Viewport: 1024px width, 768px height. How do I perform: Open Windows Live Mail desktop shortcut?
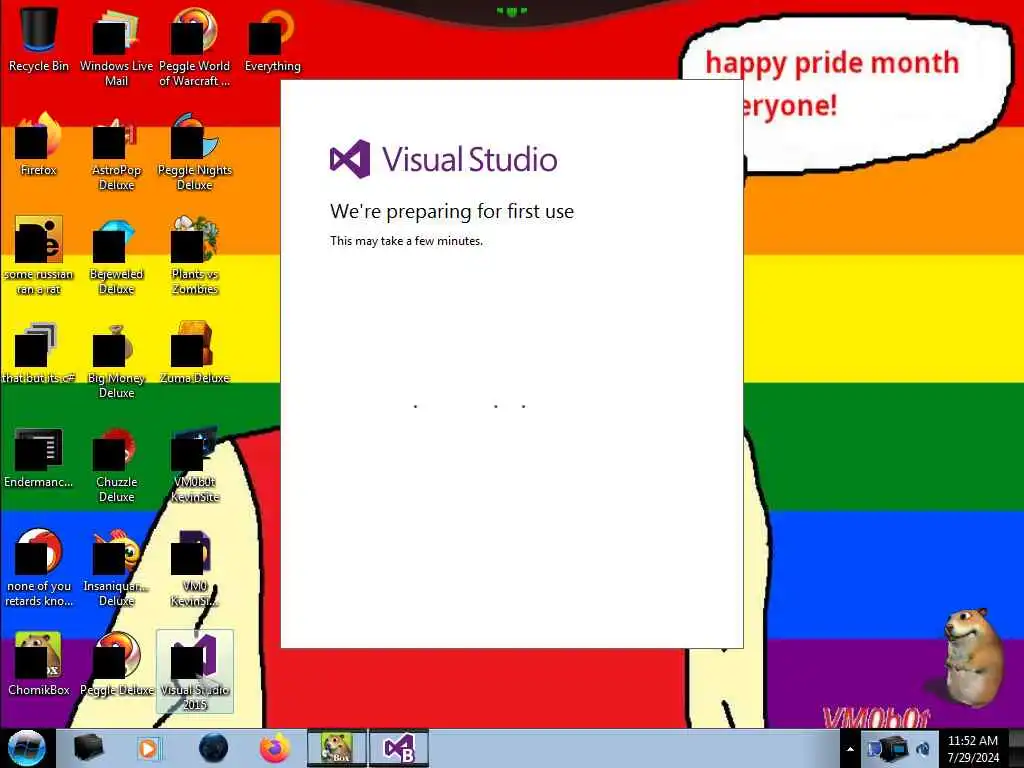tap(116, 47)
